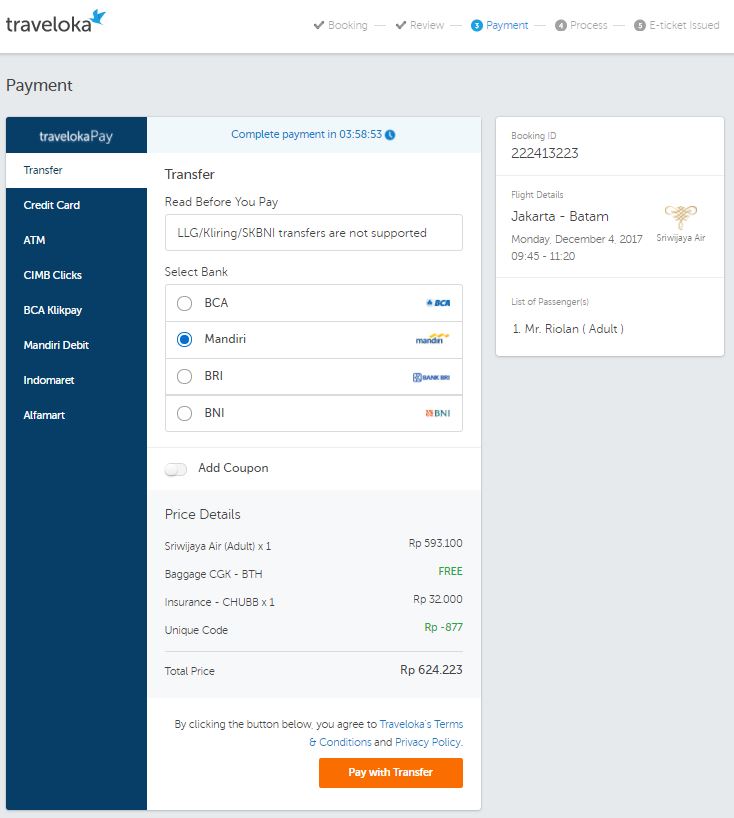Click the step 5 E-ticket number icon
734x818 pixels.
click(x=640, y=26)
